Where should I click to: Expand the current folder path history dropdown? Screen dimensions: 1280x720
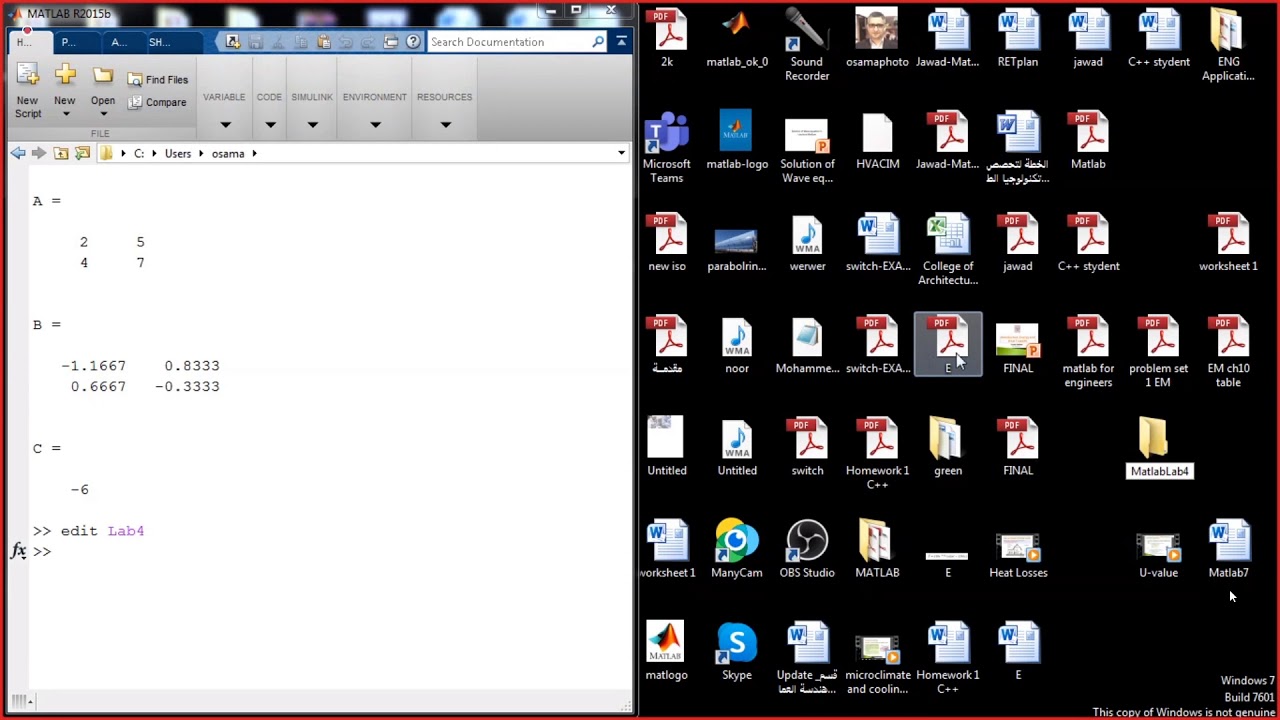(x=621, y=153)
